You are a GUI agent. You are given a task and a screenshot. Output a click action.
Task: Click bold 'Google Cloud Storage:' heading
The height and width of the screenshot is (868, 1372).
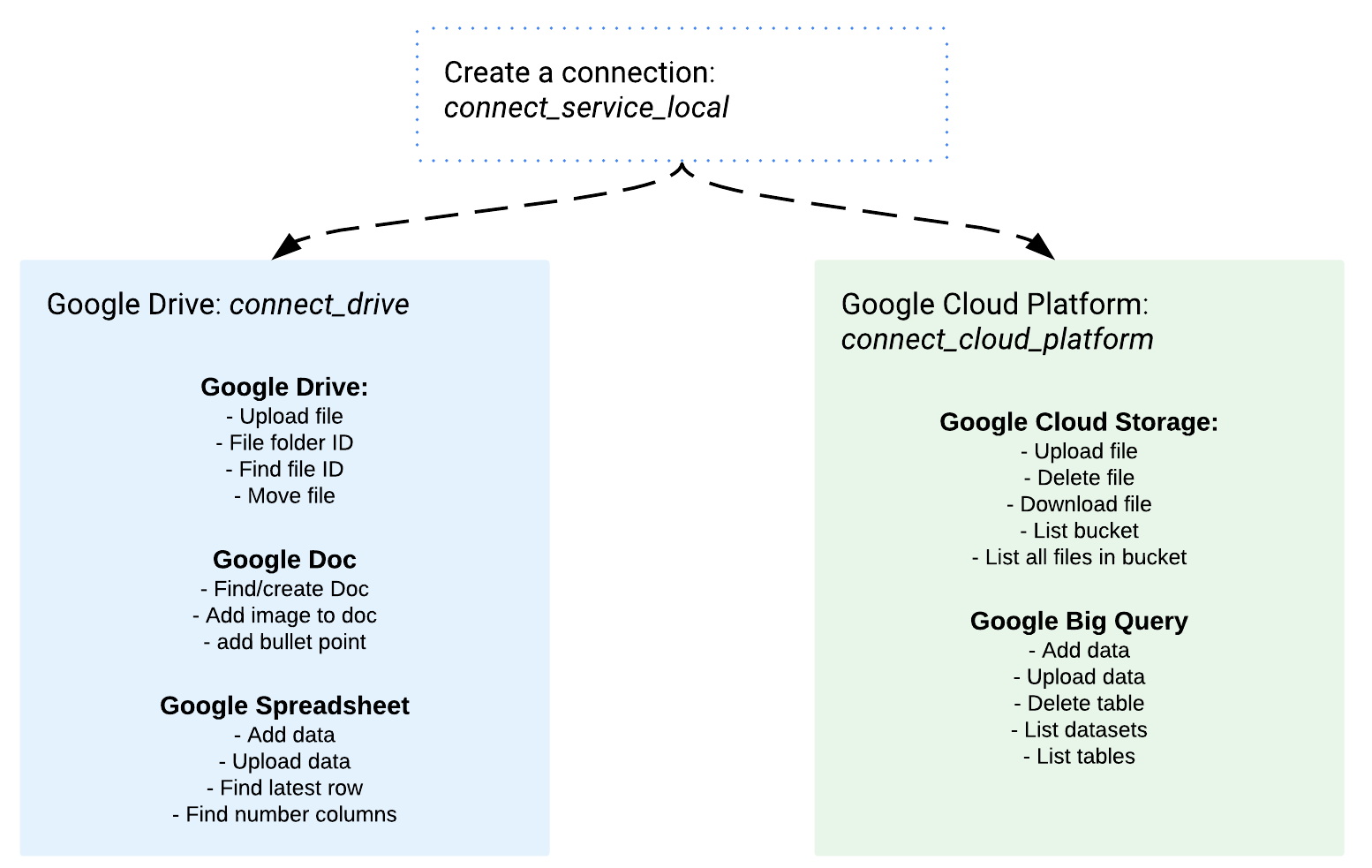[x=1079, y=422]
